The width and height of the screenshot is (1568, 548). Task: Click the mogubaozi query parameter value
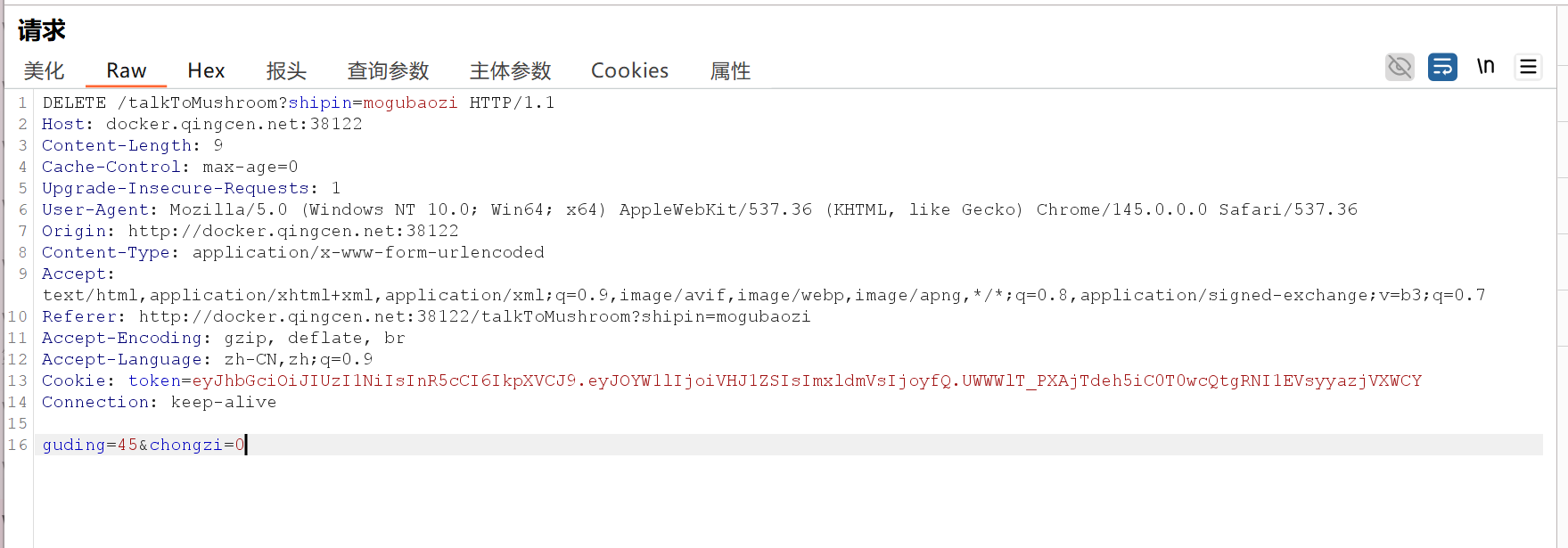[x=410, y=102]
